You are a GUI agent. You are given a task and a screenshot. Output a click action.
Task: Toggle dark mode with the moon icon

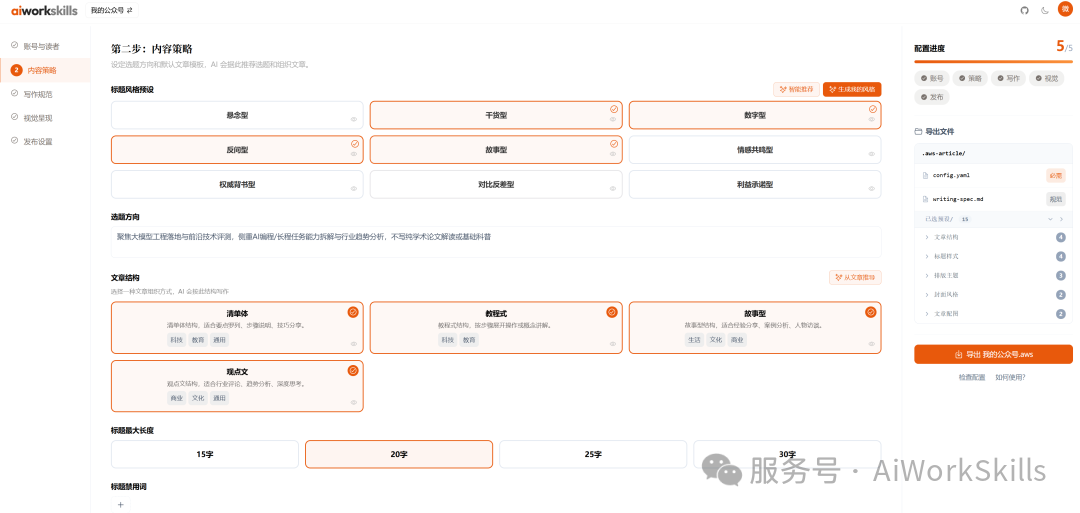pos(1044,10)
